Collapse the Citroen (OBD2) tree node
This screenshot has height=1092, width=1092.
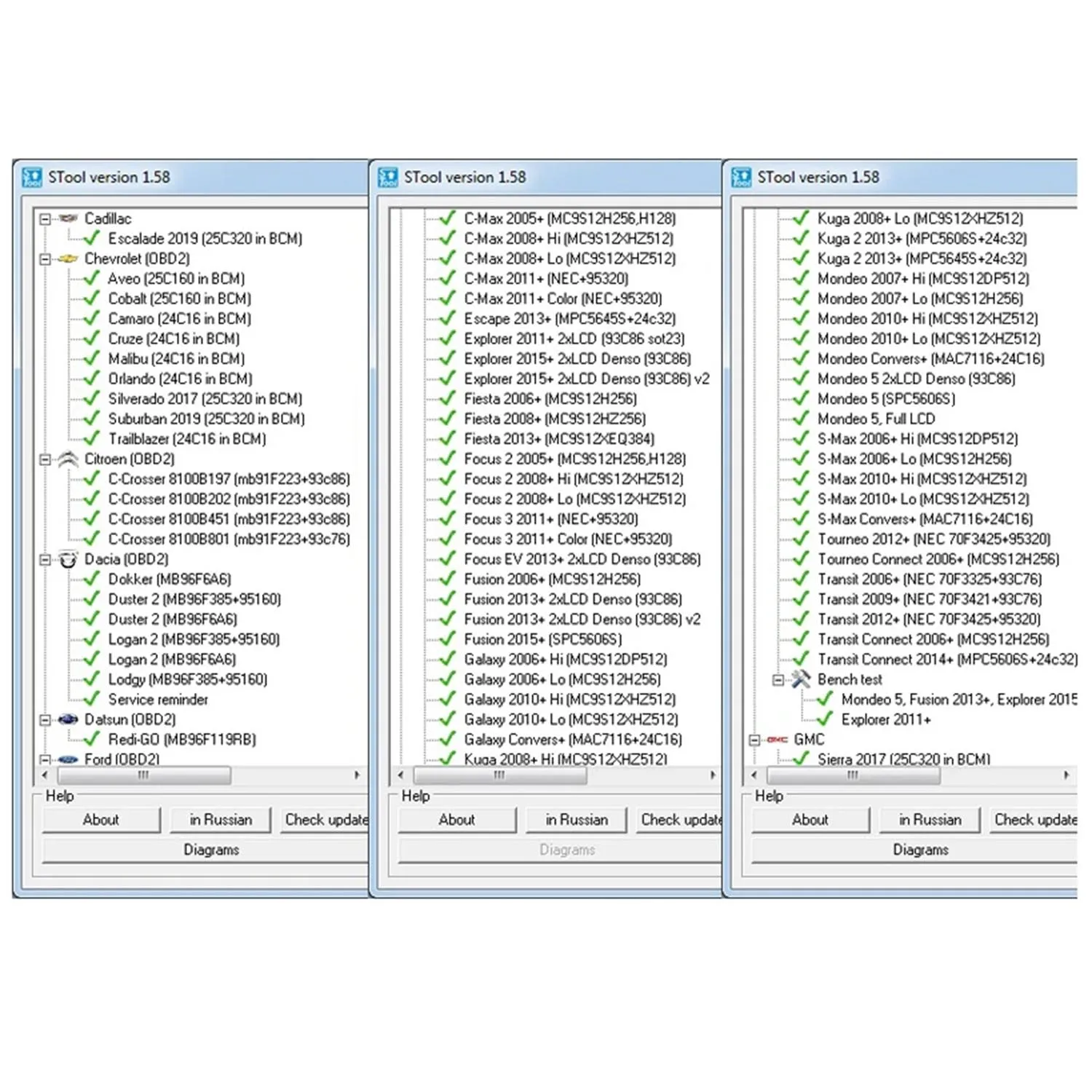[45, 459]
